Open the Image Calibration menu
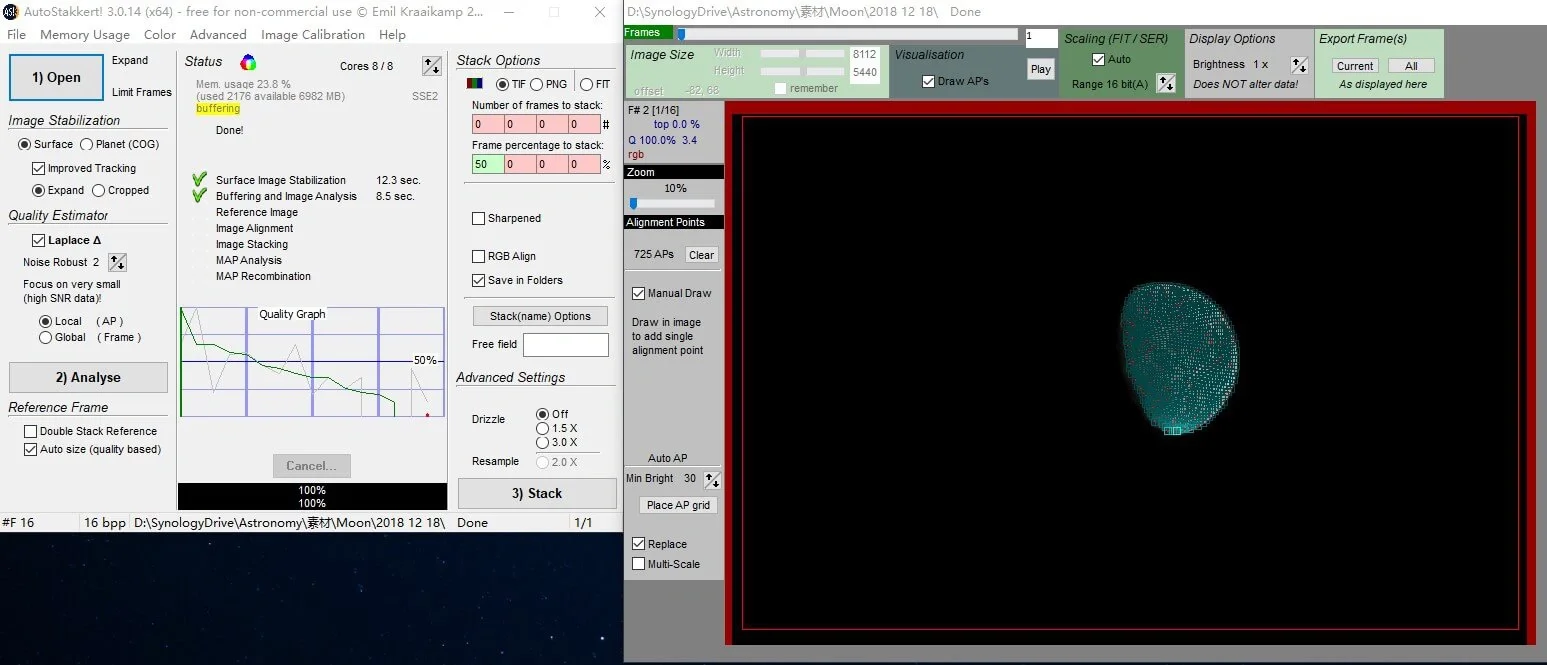This screenshot has width=1547, height=665. click(313, 34)
